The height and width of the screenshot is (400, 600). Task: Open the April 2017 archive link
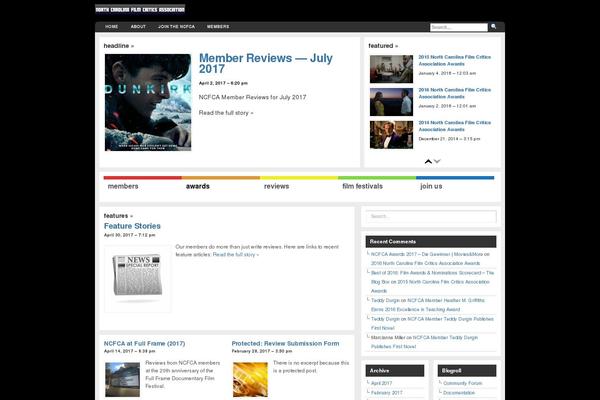coord(382,383)
